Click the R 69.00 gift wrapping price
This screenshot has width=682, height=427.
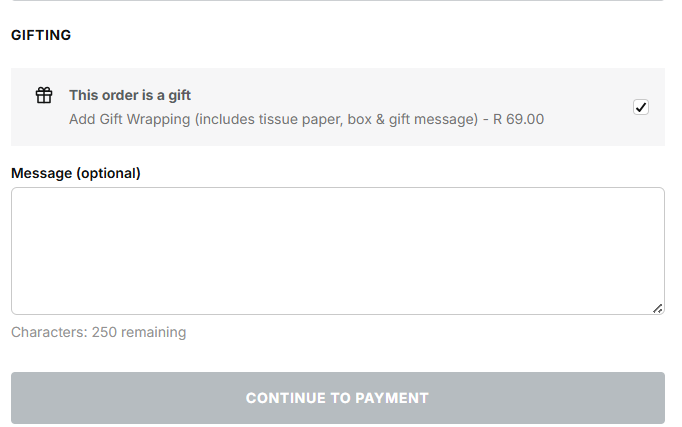518,119
